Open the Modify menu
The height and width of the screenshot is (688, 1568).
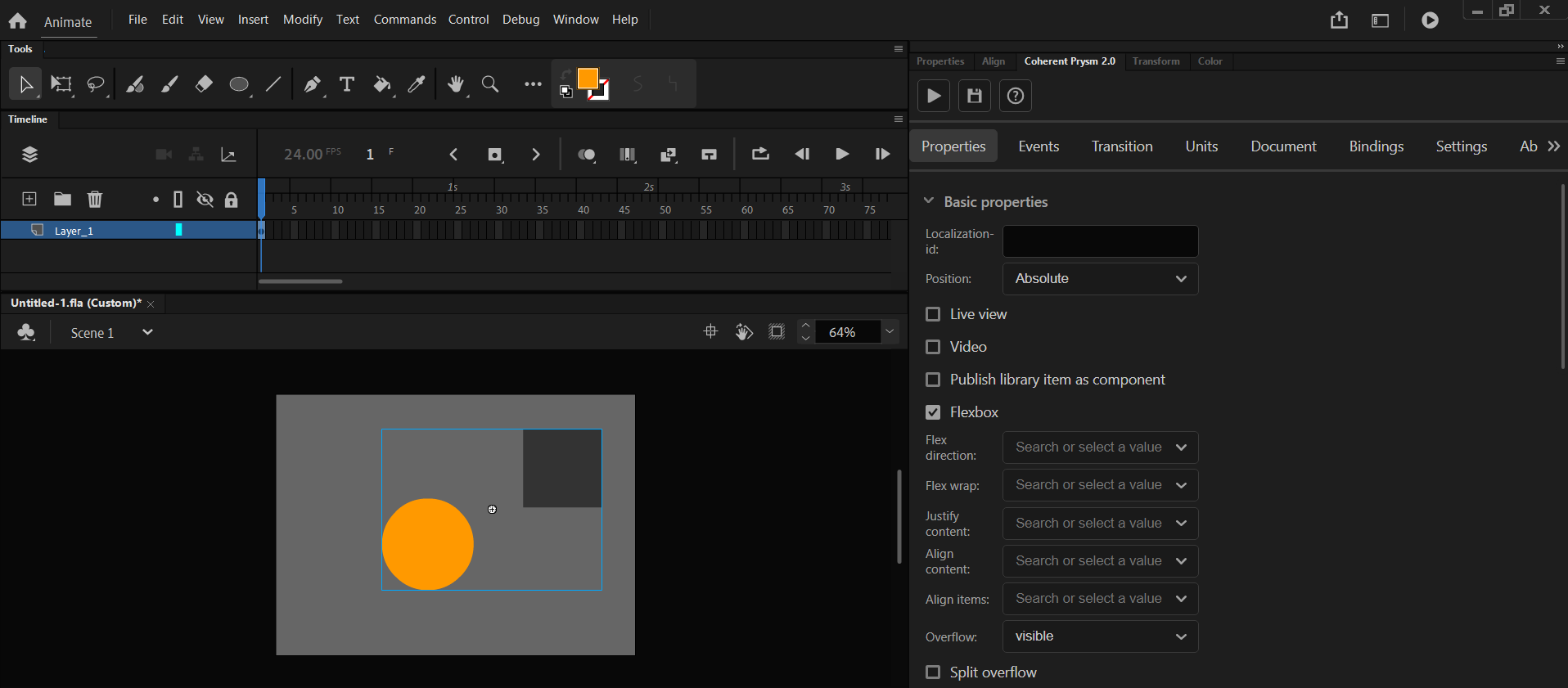pos(303,20)
